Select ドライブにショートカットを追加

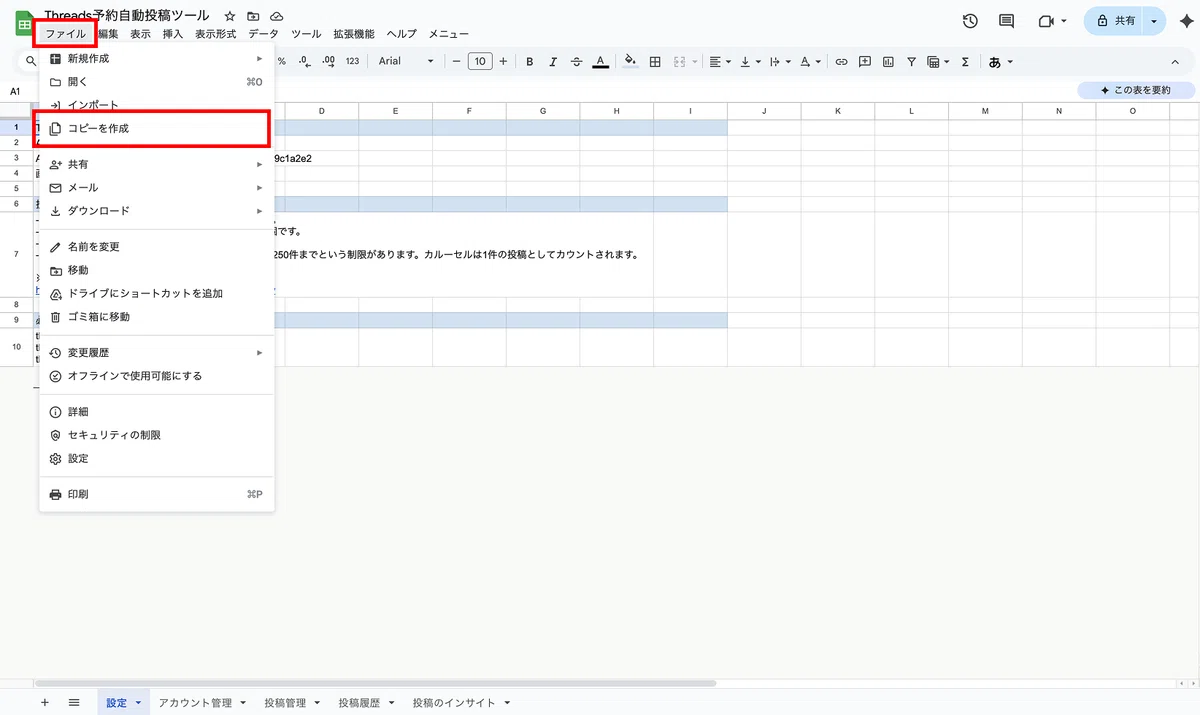(156, 293)
